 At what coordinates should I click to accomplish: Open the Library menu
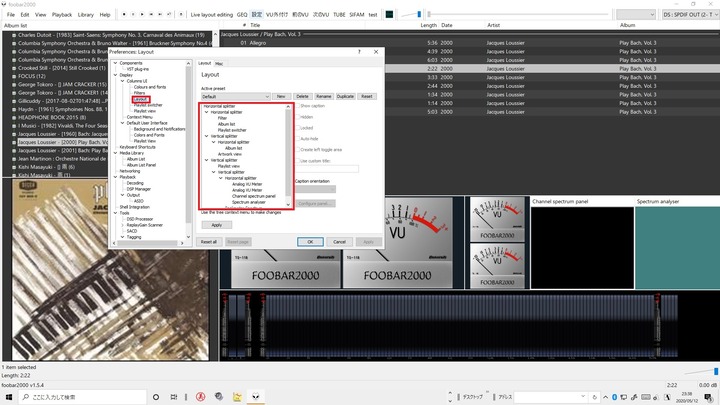pos(85,15)
